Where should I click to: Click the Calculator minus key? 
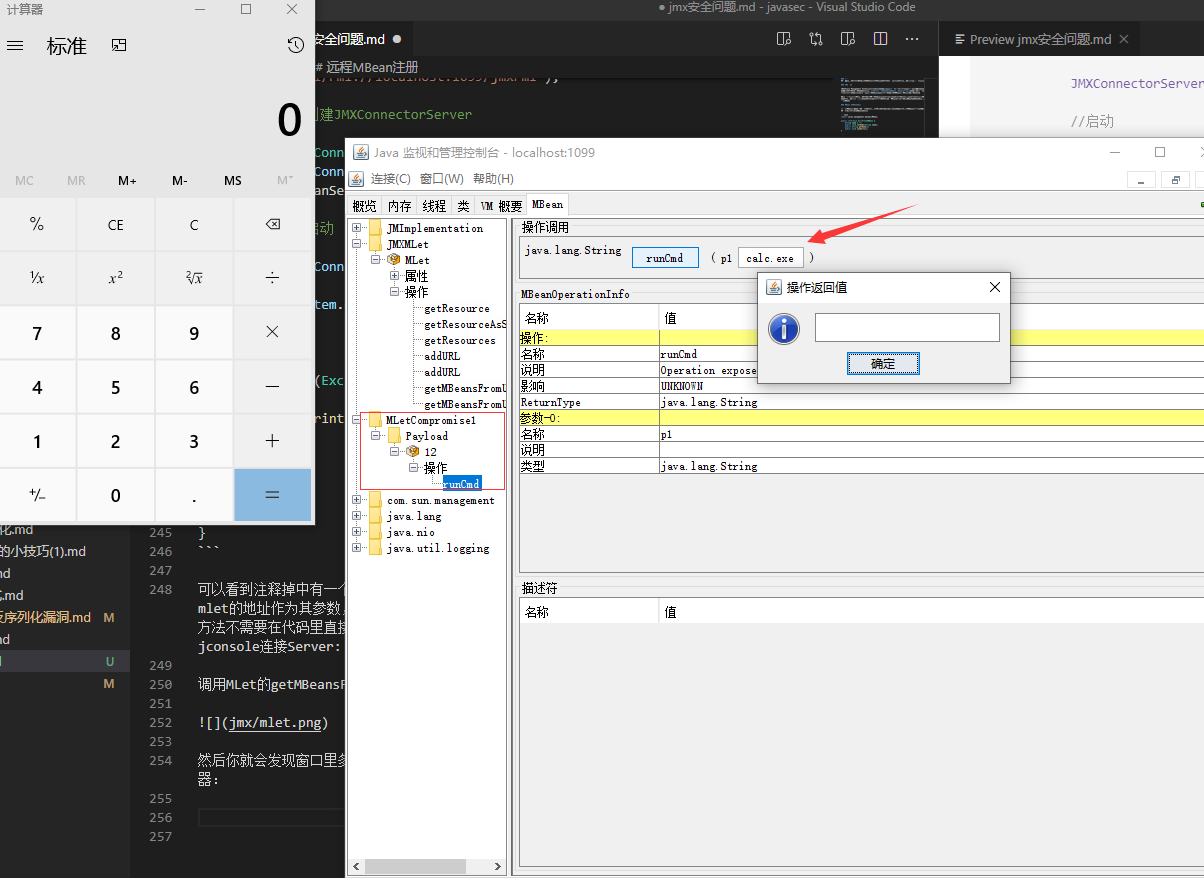tap(272, 386)
